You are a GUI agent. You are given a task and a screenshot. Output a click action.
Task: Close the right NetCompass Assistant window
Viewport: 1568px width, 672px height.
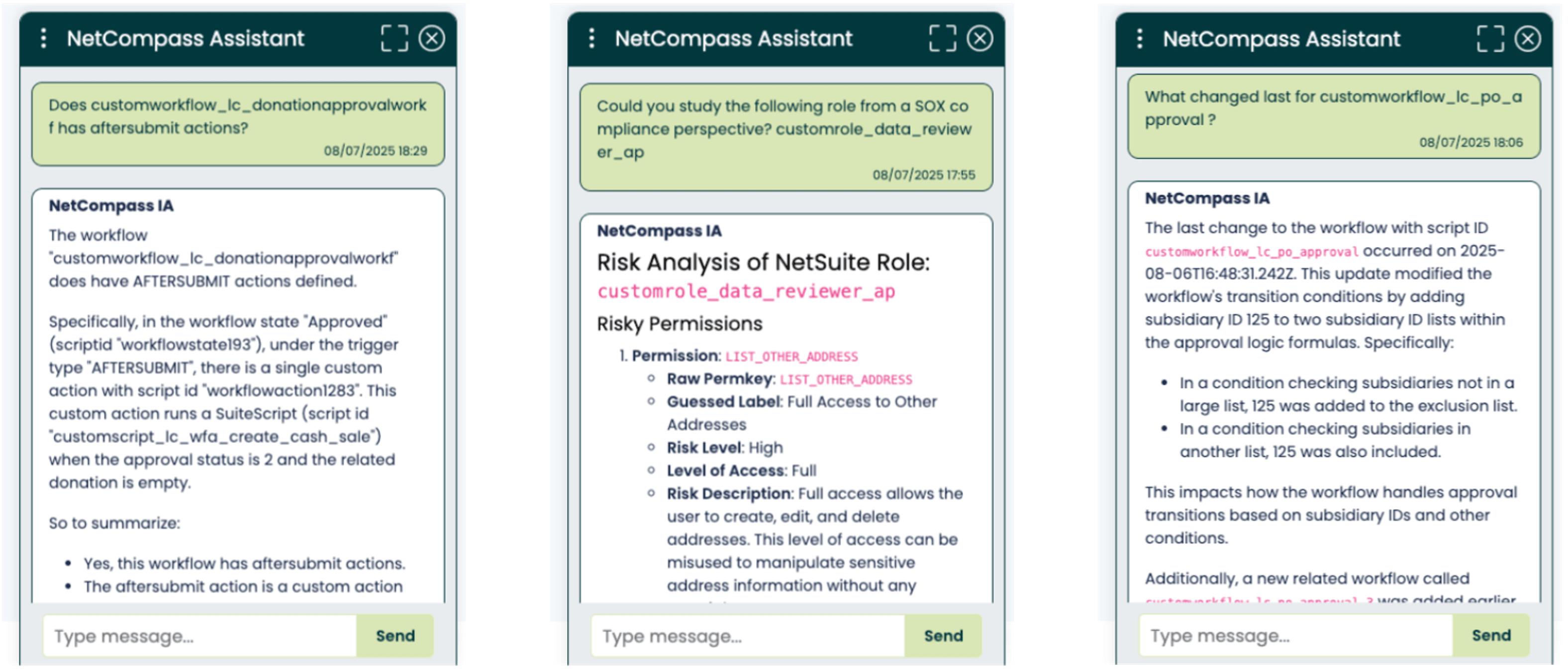click(1528, 38)
